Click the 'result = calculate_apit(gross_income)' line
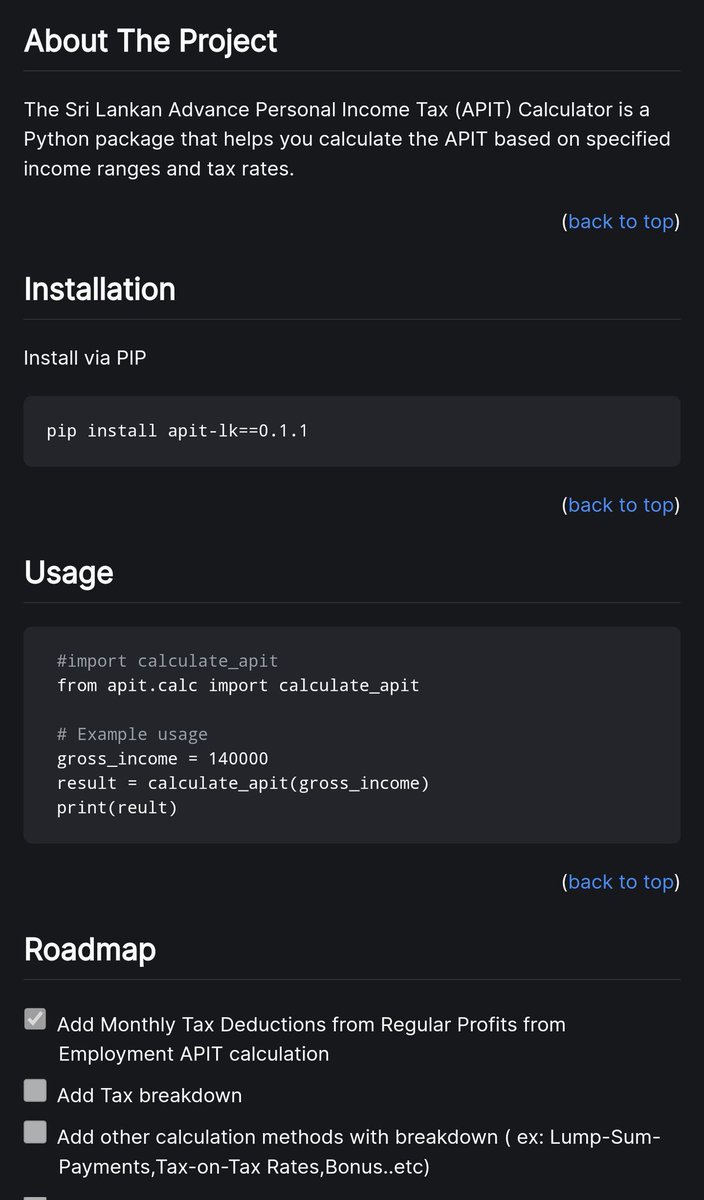This screenshot has height=1200, width=704. point(243,782)
